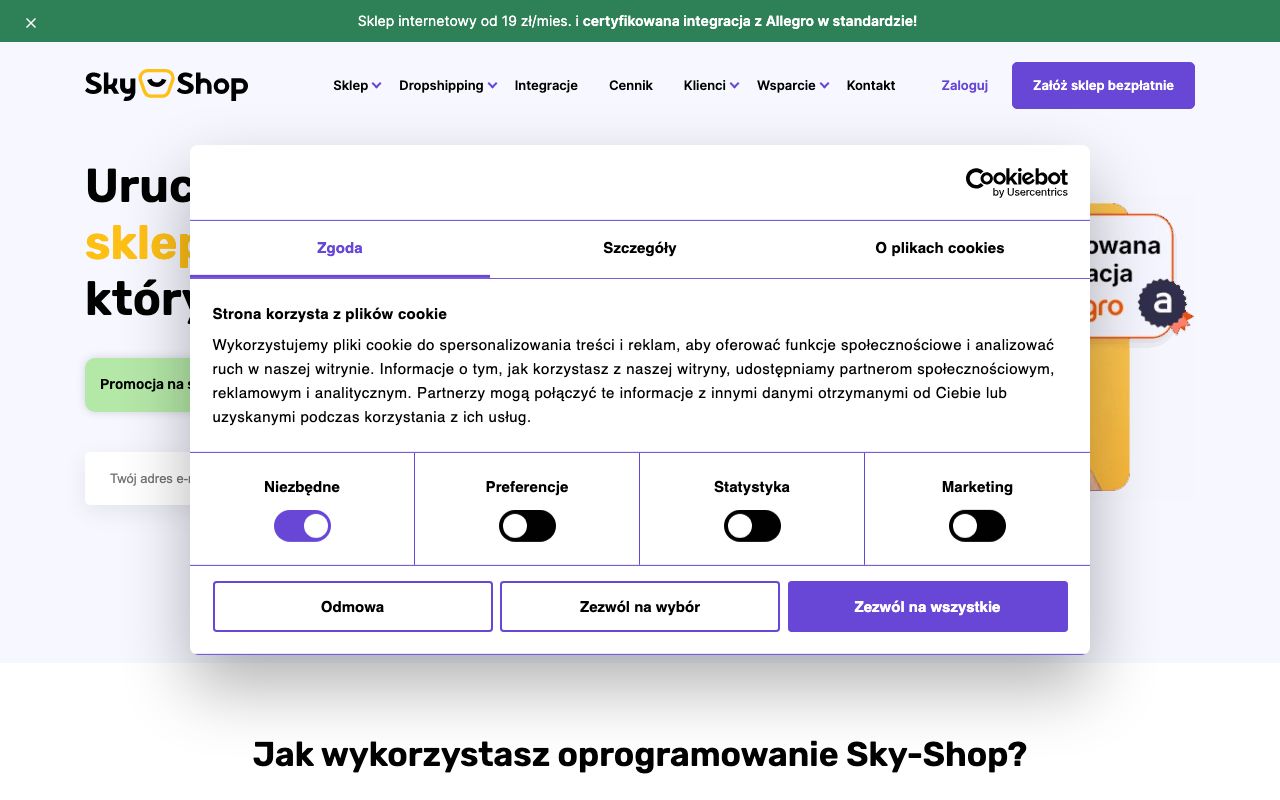Click the 'Strona korzysta z plików cookie' heading
Screen dimensions: 1280x800
(x=330, y=314)
